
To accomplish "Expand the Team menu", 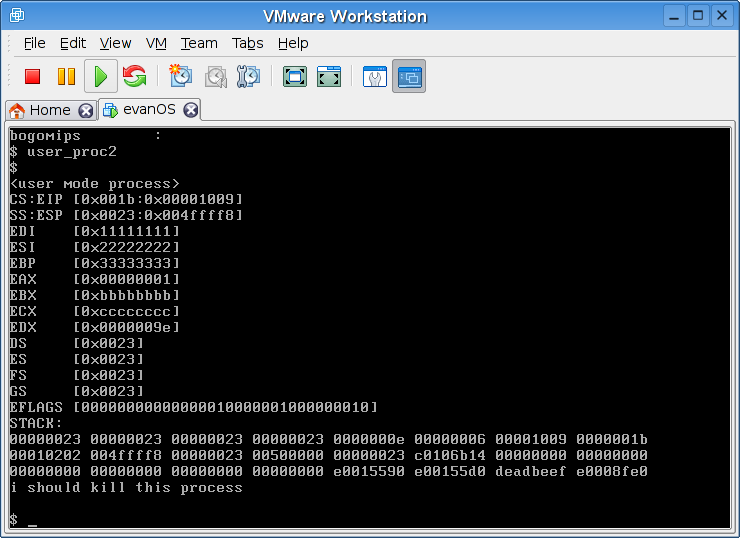I will 199,43.
